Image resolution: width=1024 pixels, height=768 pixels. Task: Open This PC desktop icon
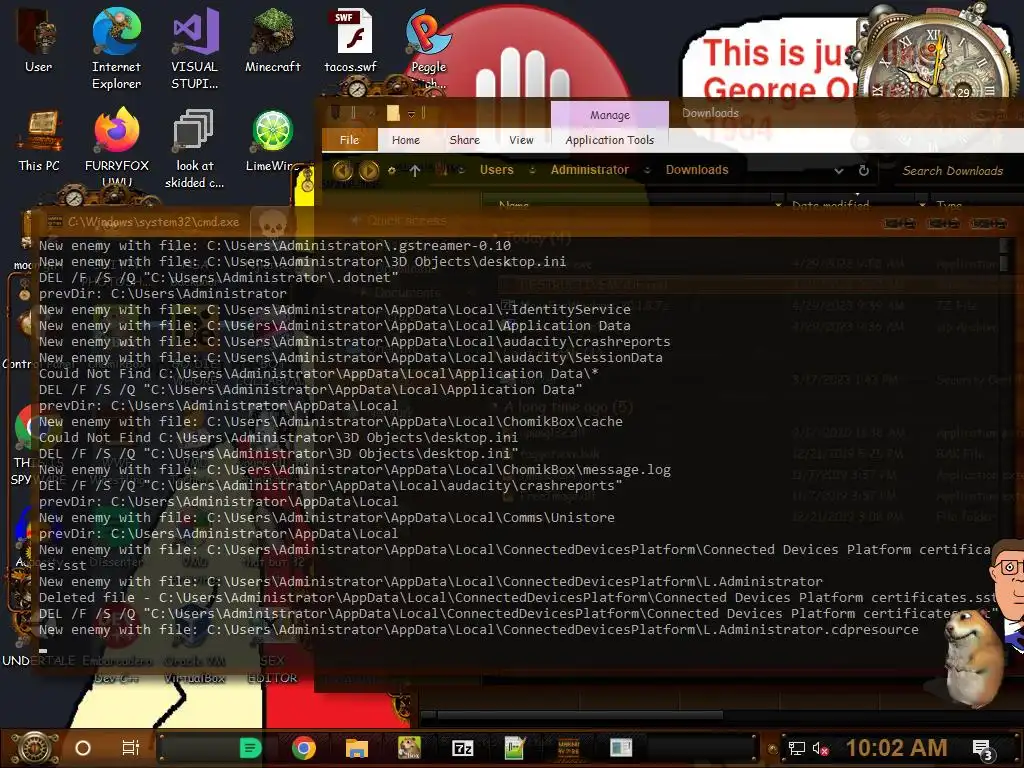[x=39, y=141]
